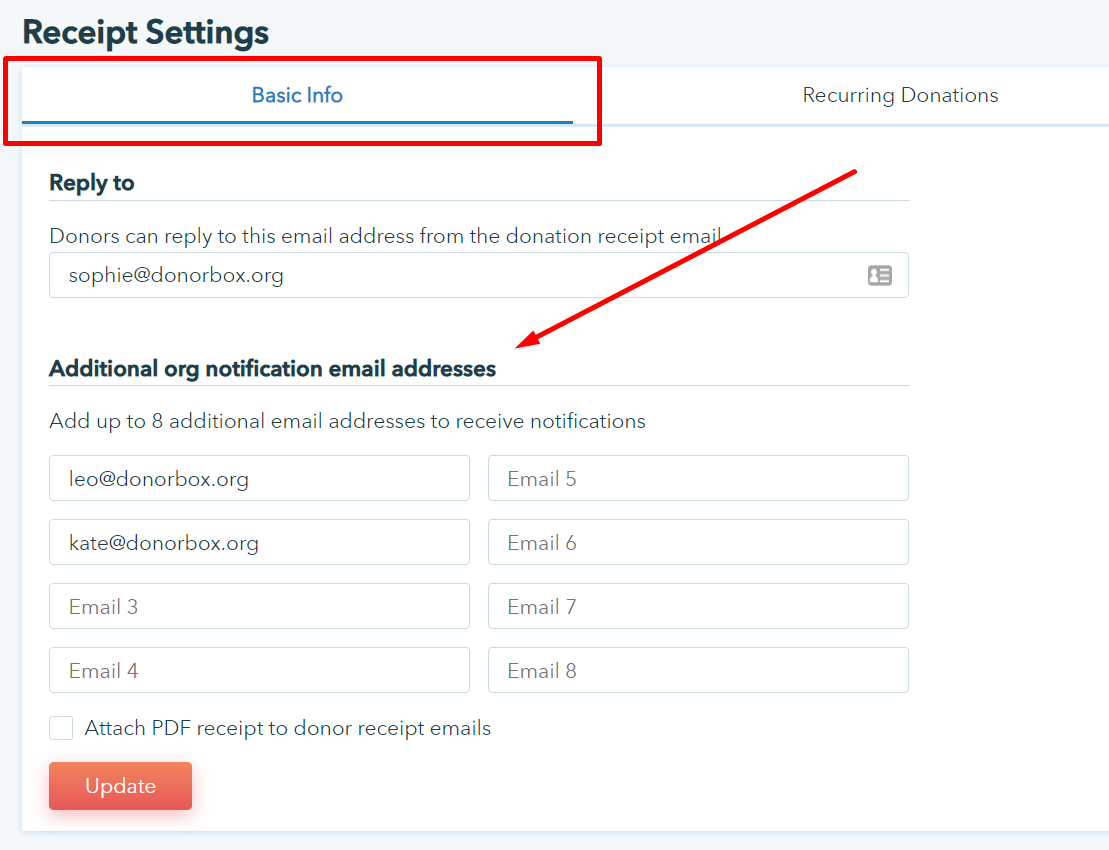Focus the Email 8 input box
Screen dimensions: 1109x850
coord(698,670)
